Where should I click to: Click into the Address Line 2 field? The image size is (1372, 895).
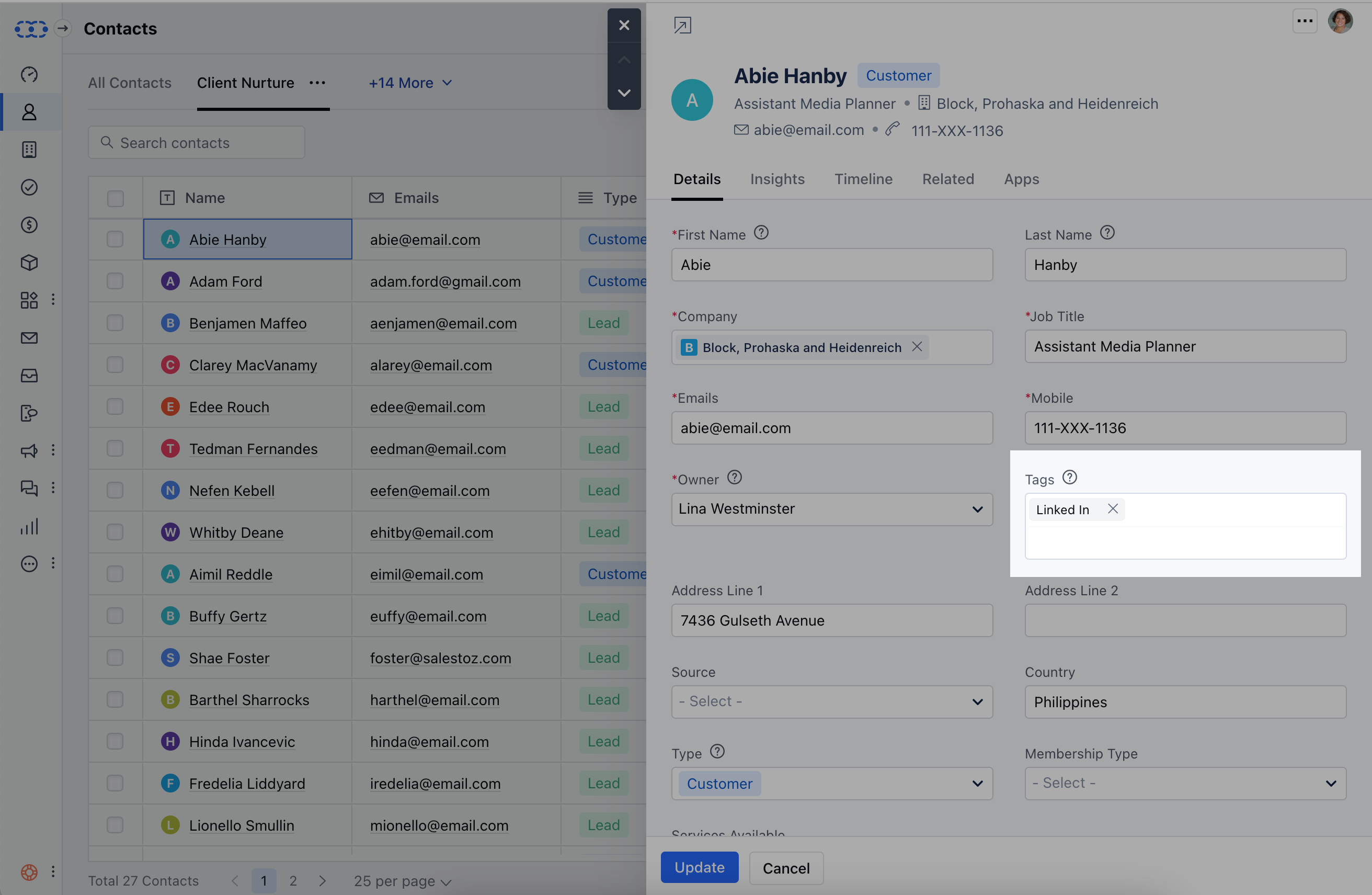[x=1185, y=620]
